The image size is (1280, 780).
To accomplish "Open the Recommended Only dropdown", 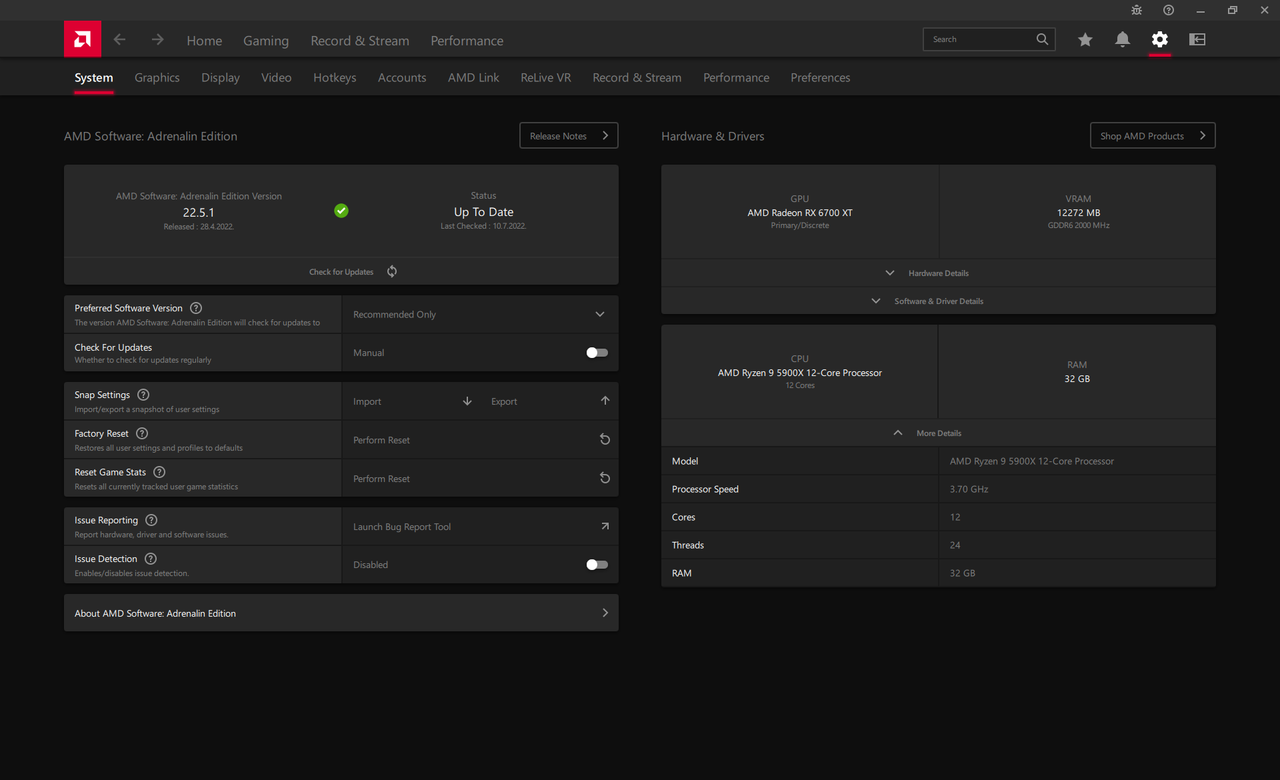I will pos(480,314).
